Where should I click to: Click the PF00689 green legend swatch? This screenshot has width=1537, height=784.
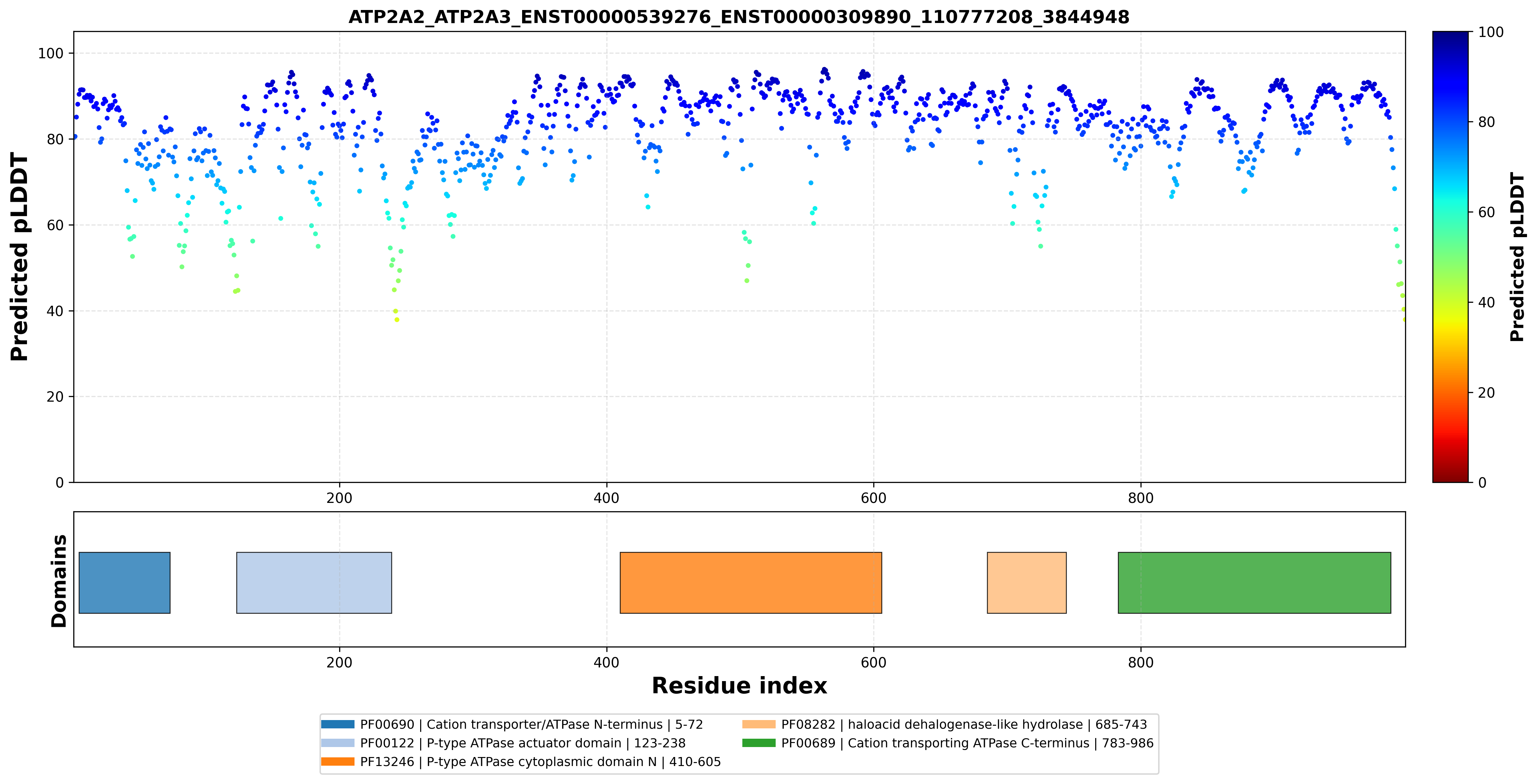point(759,743)
